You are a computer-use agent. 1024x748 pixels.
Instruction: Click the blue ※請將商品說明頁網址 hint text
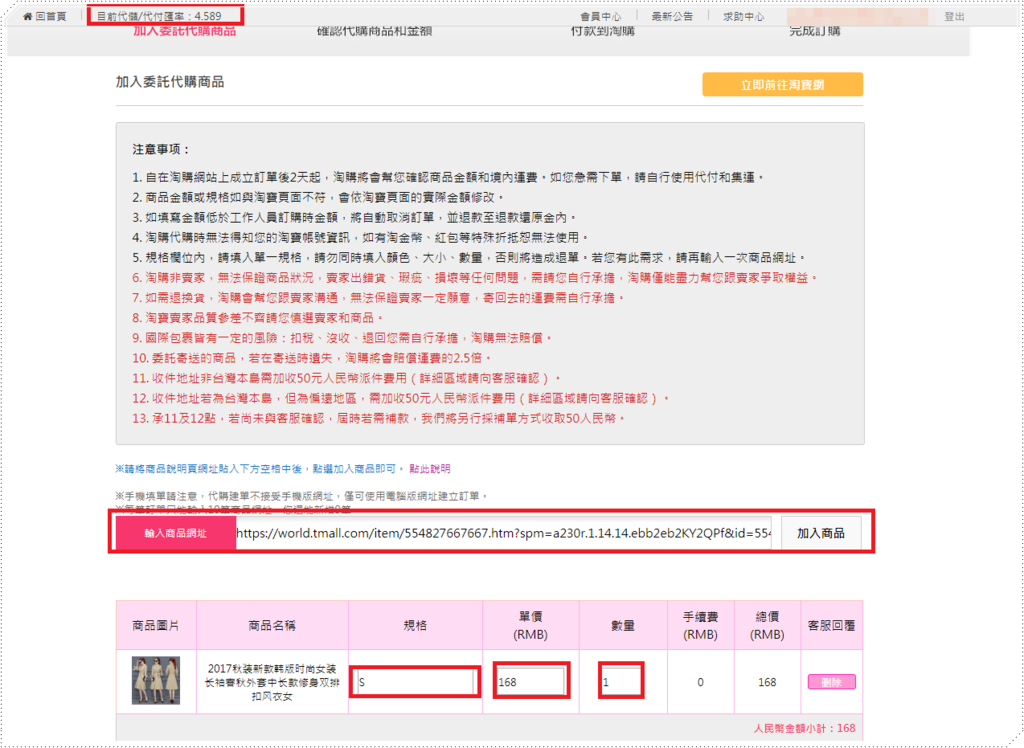tap(259, 468)
